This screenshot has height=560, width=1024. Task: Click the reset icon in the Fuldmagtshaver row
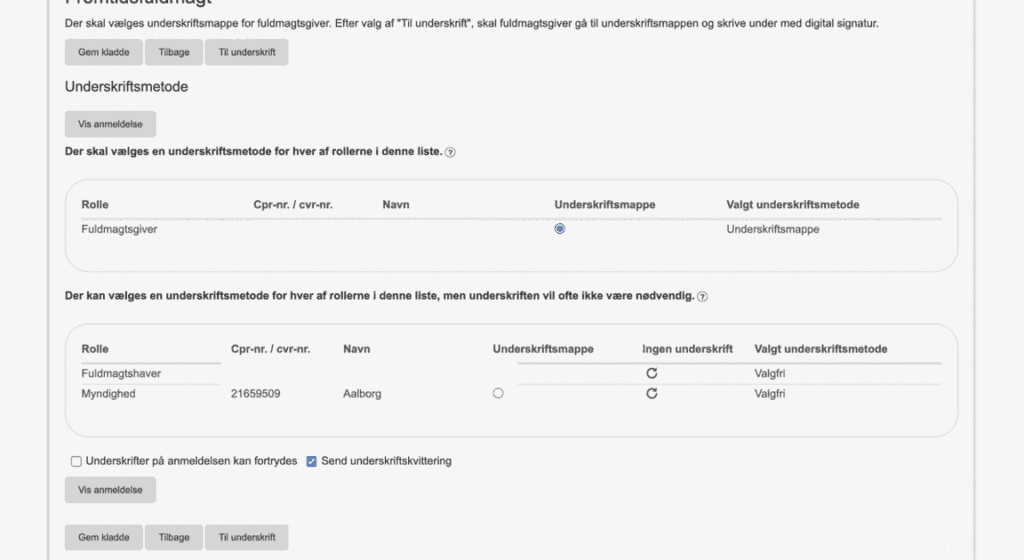pyautogui.click(x=652, y=373)
